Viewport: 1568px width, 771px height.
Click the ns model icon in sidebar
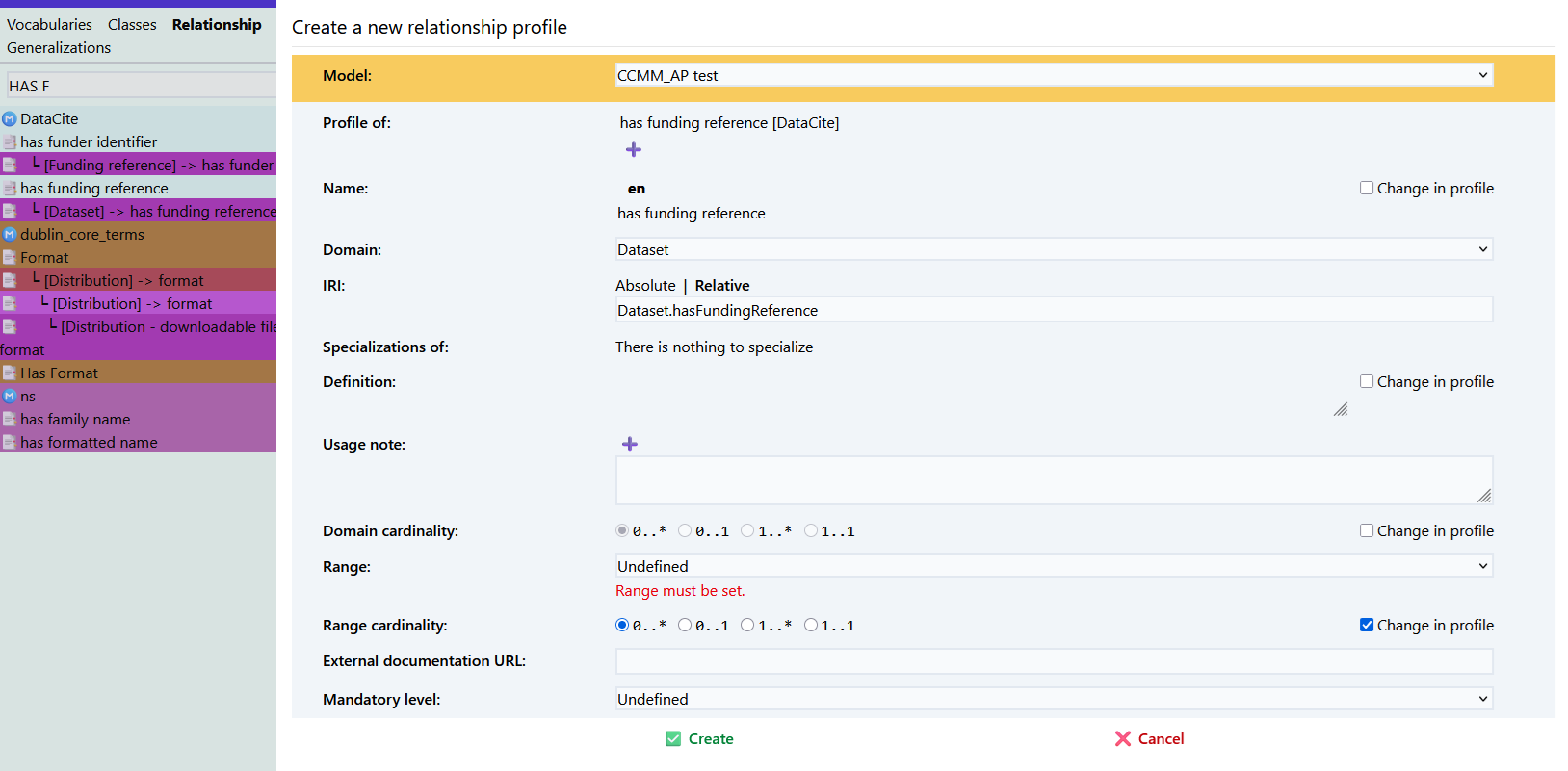[x=10, y=397]
